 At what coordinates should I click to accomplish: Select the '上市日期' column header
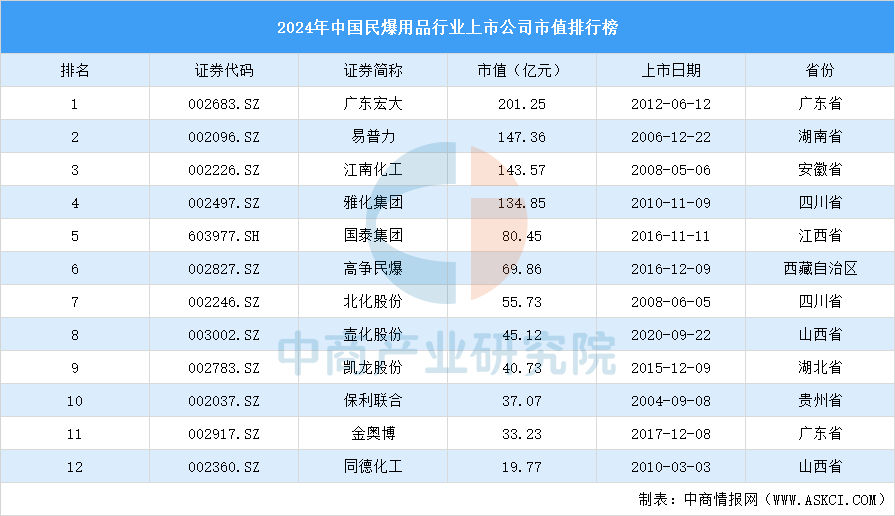(671, 70)
